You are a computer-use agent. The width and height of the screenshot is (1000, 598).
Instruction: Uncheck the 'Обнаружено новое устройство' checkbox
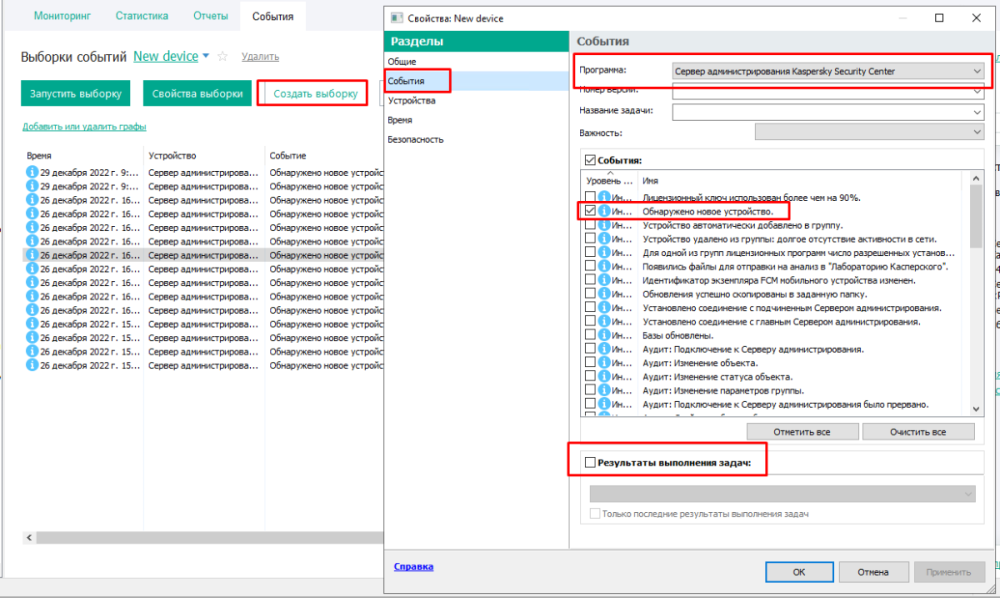(x=591, y=212)
